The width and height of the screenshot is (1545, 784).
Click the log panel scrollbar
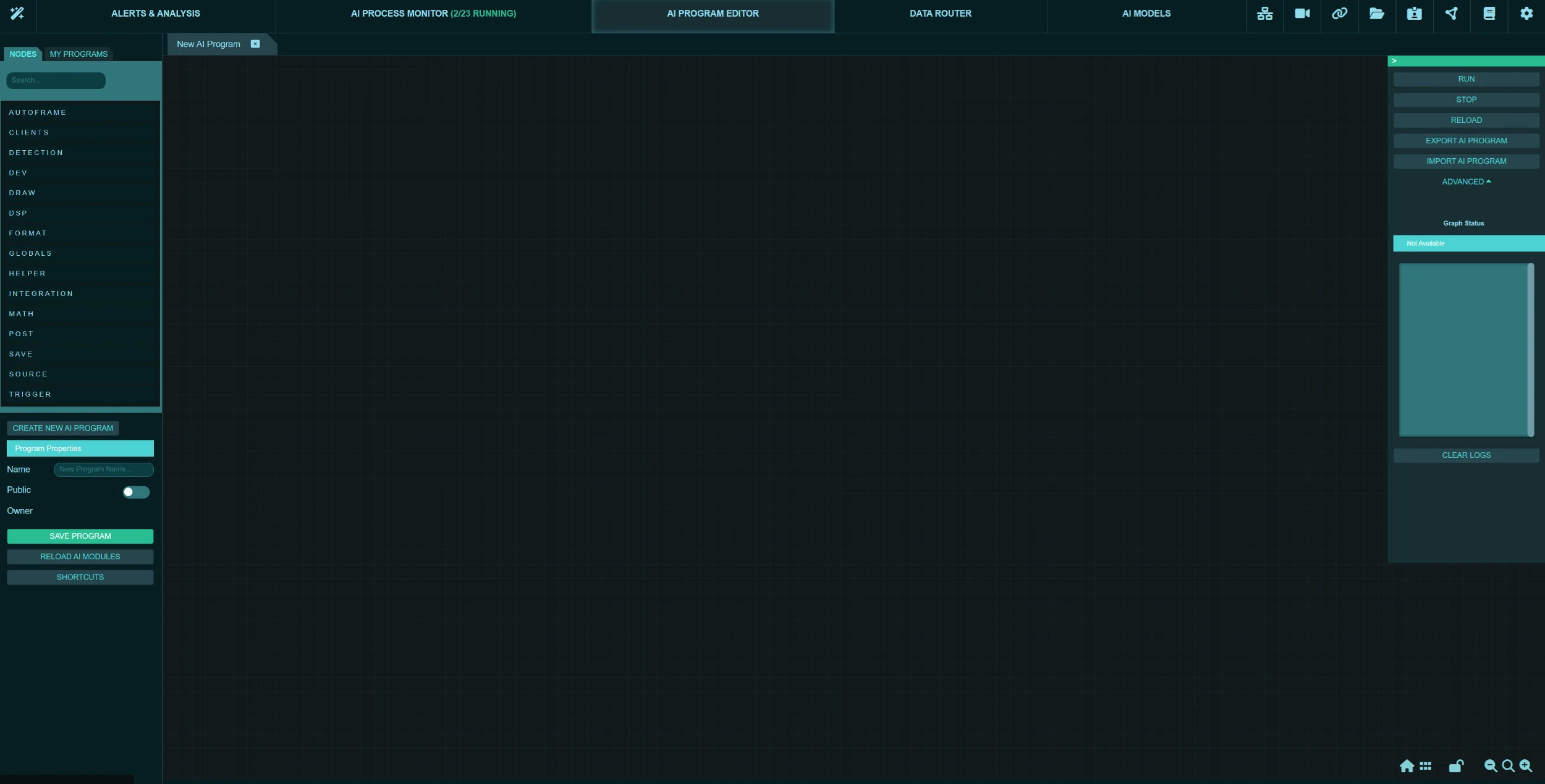click(x=1530, y=350)
